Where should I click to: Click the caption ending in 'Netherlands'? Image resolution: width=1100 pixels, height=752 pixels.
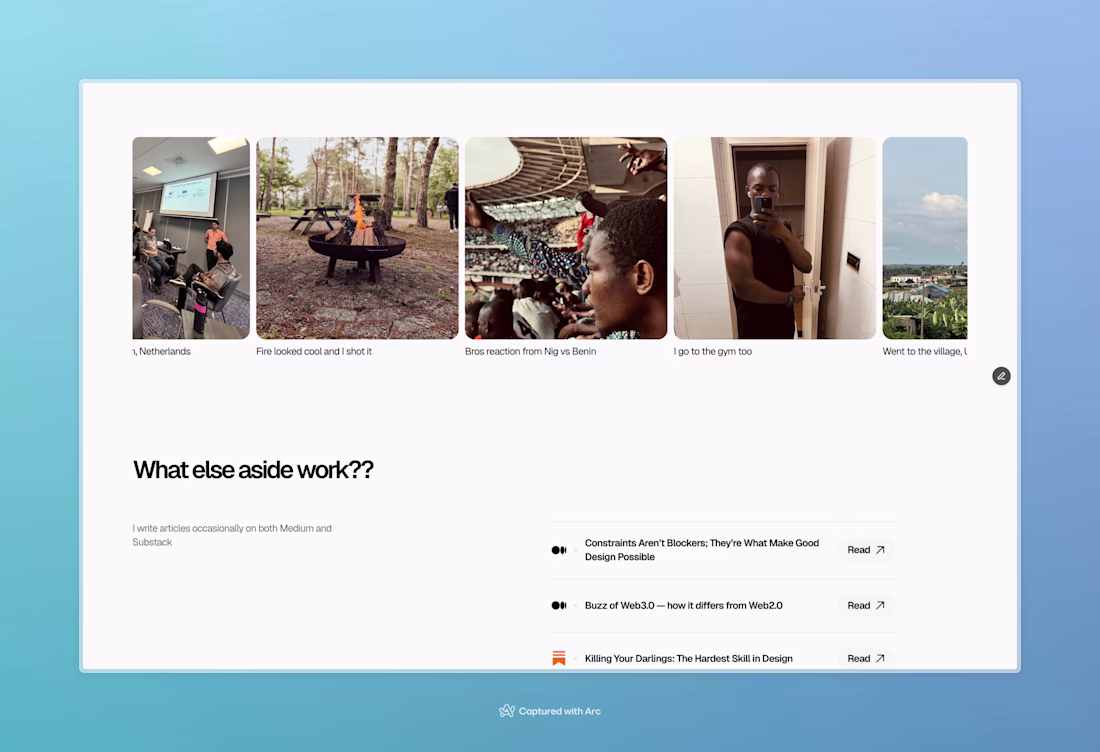click(x=162, y=351)
